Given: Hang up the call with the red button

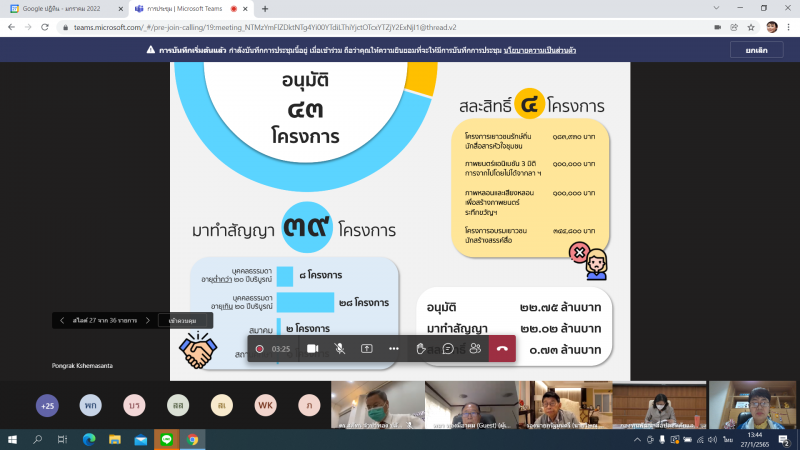Looking at the screenshot, I should point(502,349).
